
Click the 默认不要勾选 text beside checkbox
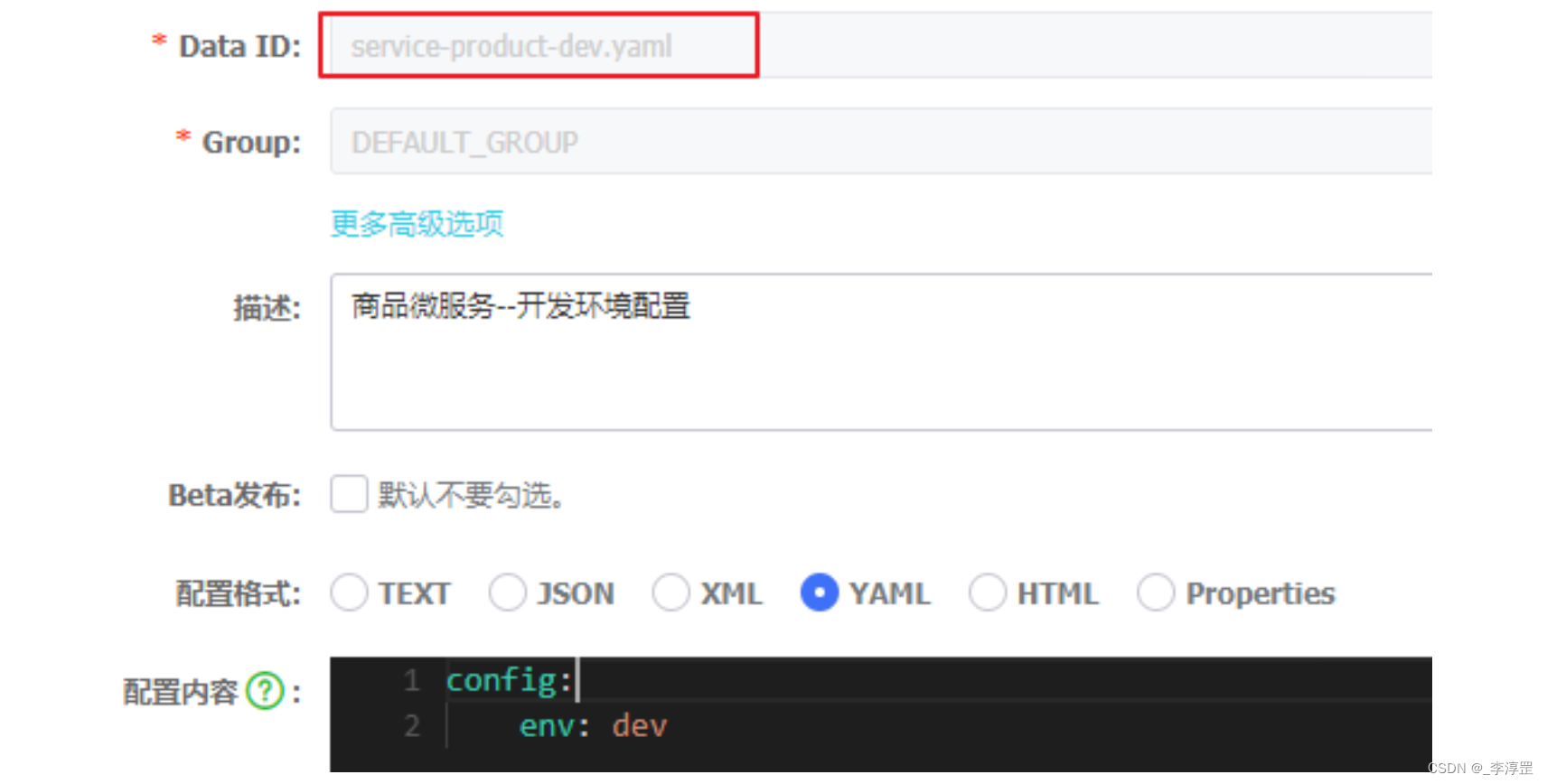(x=471, y=495)
